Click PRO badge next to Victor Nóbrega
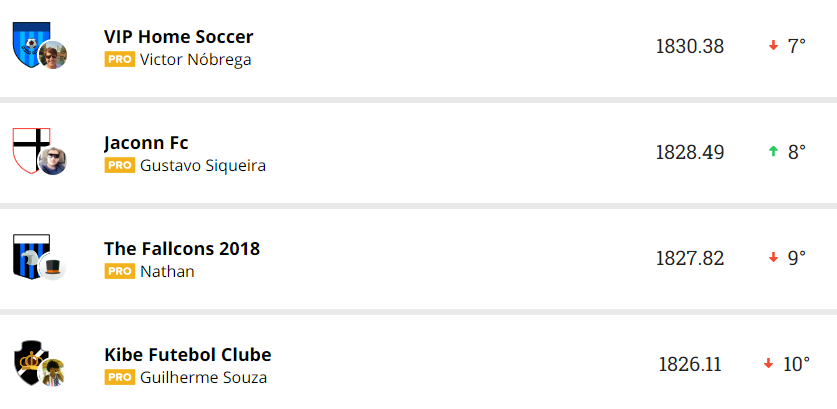The height and width of the screenshot is (409, 837). [119, 59]
